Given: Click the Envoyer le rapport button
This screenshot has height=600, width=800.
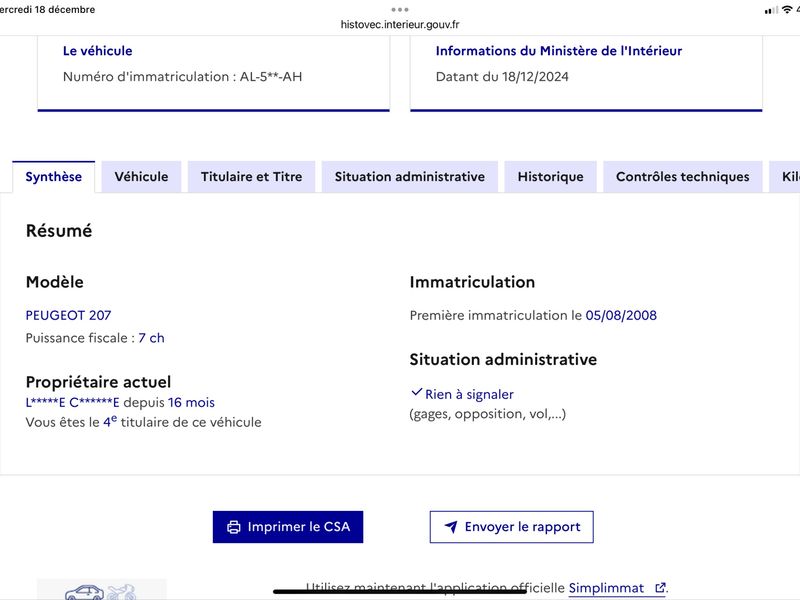Looking at the screenshot, I should tap(512, 527).
